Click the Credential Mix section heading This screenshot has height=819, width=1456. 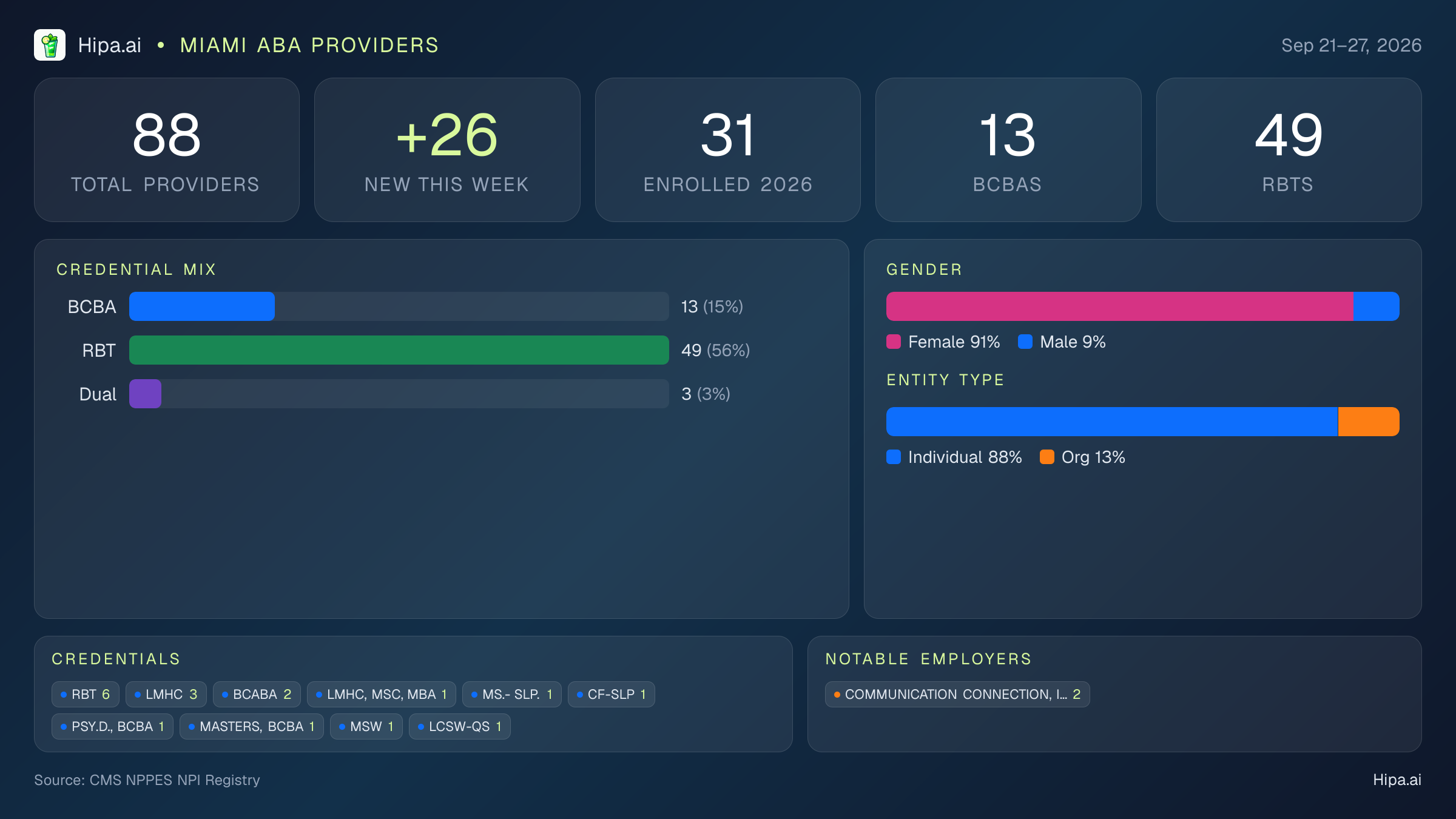pos(136,269)
